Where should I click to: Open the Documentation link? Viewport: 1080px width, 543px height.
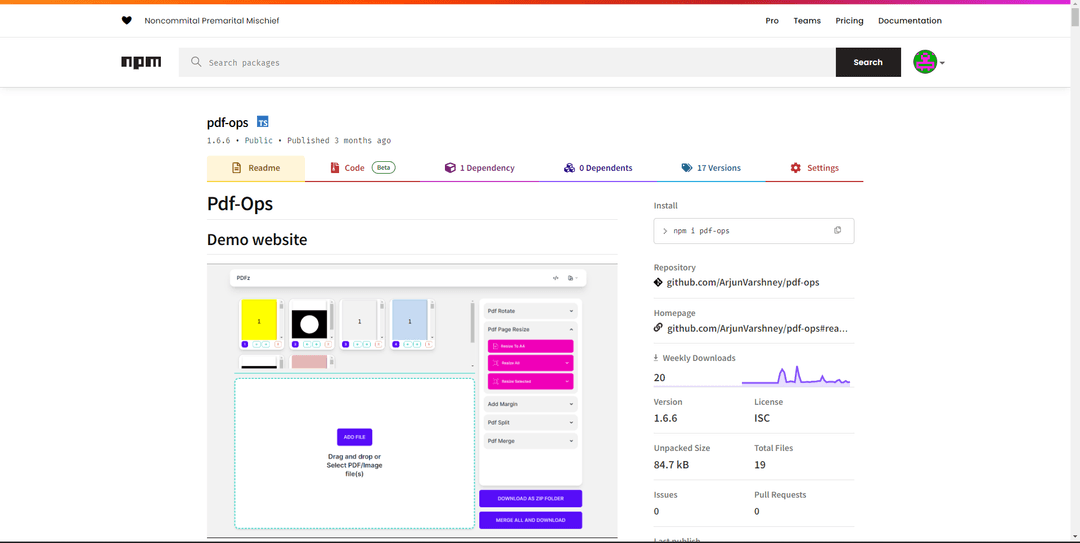pyautogui.click(x=910, y=21)
